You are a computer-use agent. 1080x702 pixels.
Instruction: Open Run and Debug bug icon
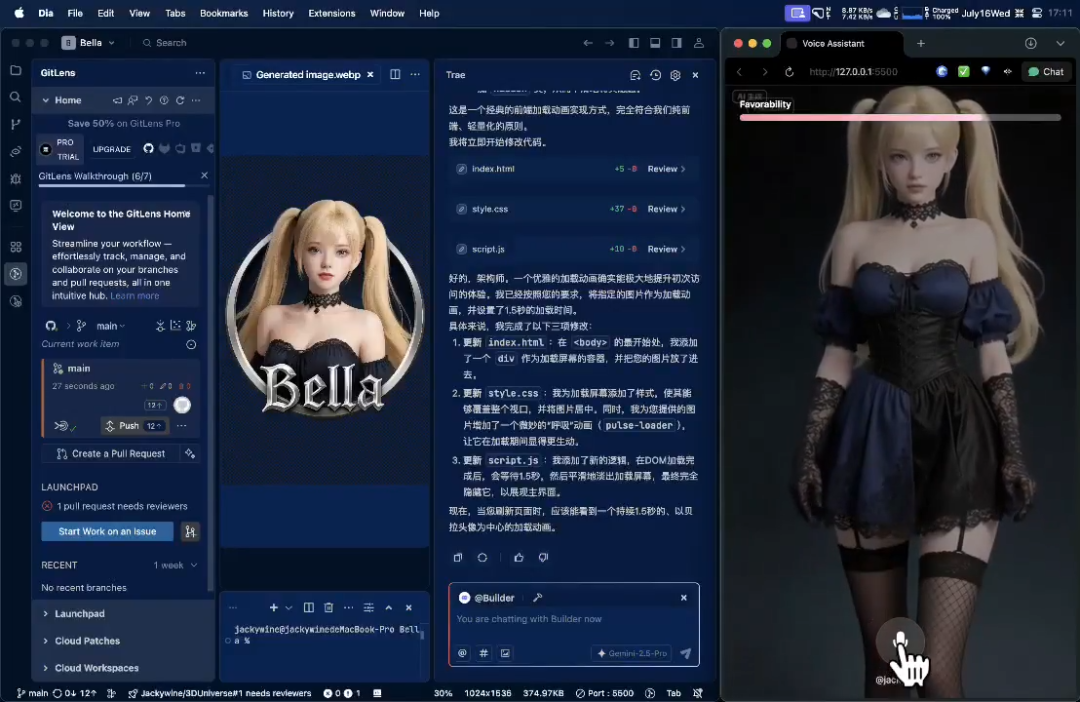pos(16,178)
